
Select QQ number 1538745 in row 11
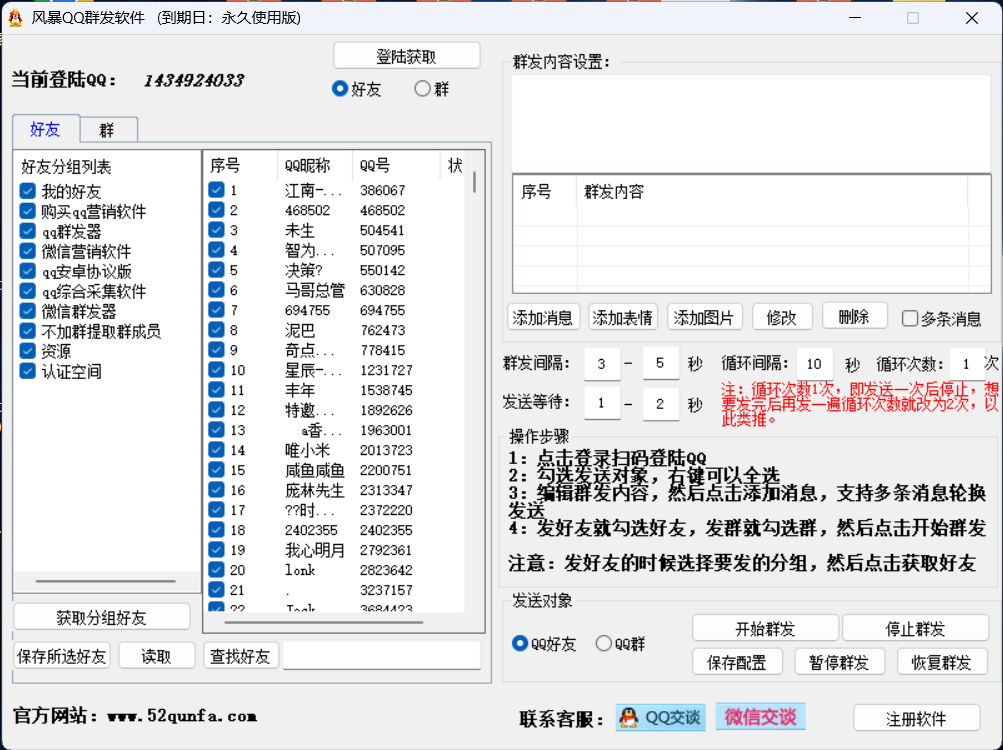click(x=386, y=390)
